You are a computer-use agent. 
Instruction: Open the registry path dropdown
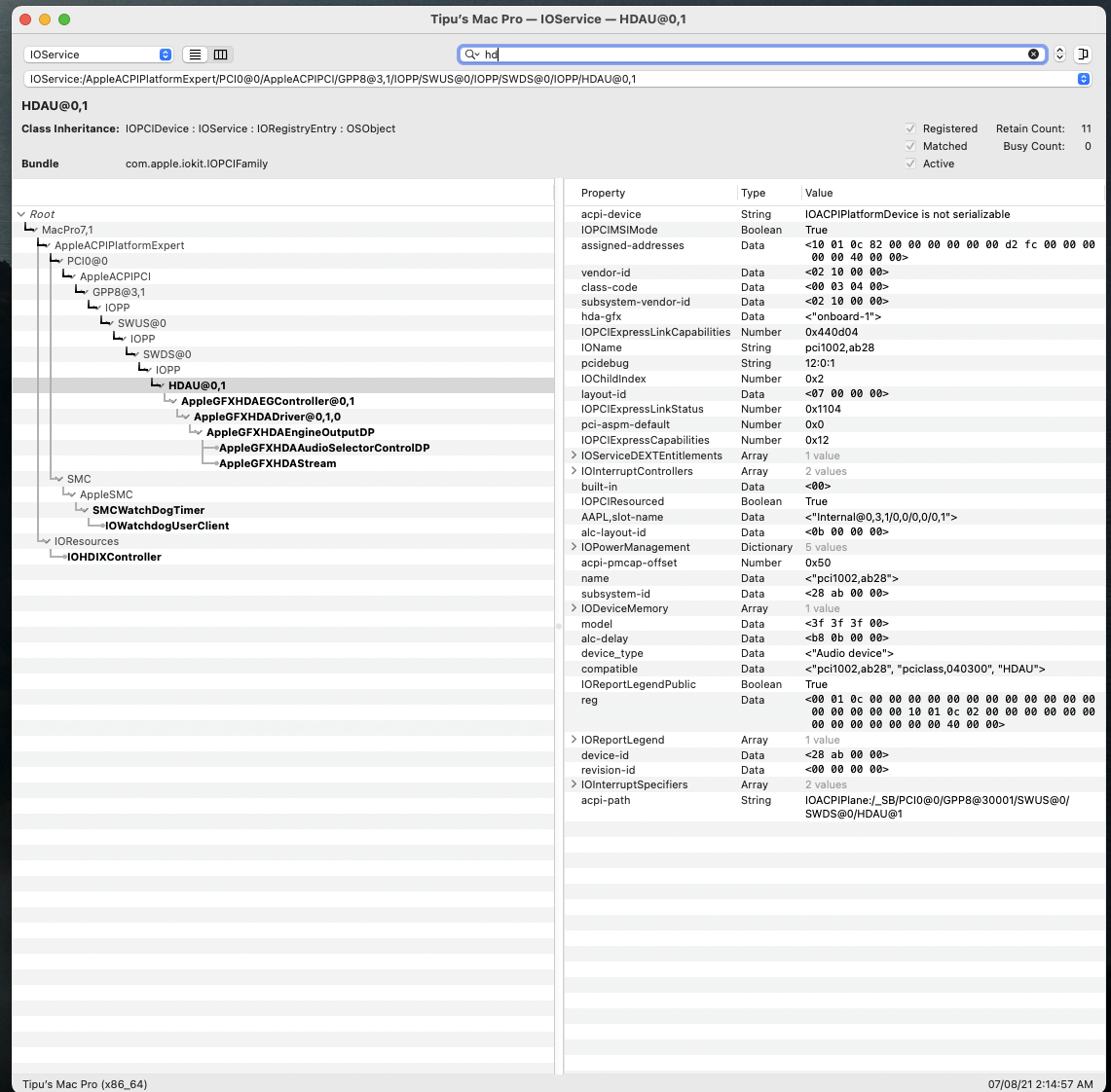(1083, 79)
